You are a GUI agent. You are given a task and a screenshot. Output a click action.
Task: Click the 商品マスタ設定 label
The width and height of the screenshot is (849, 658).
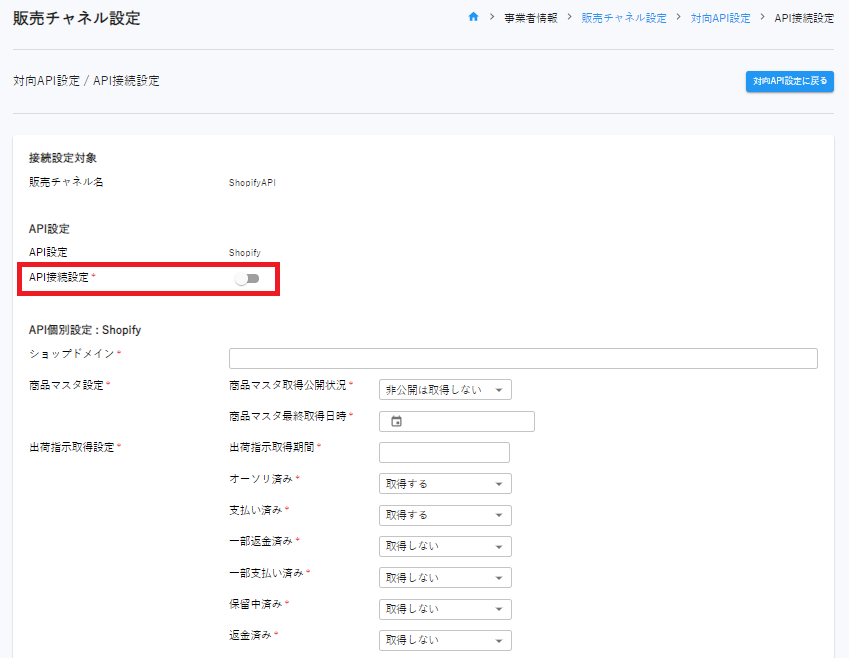(66, 385)
